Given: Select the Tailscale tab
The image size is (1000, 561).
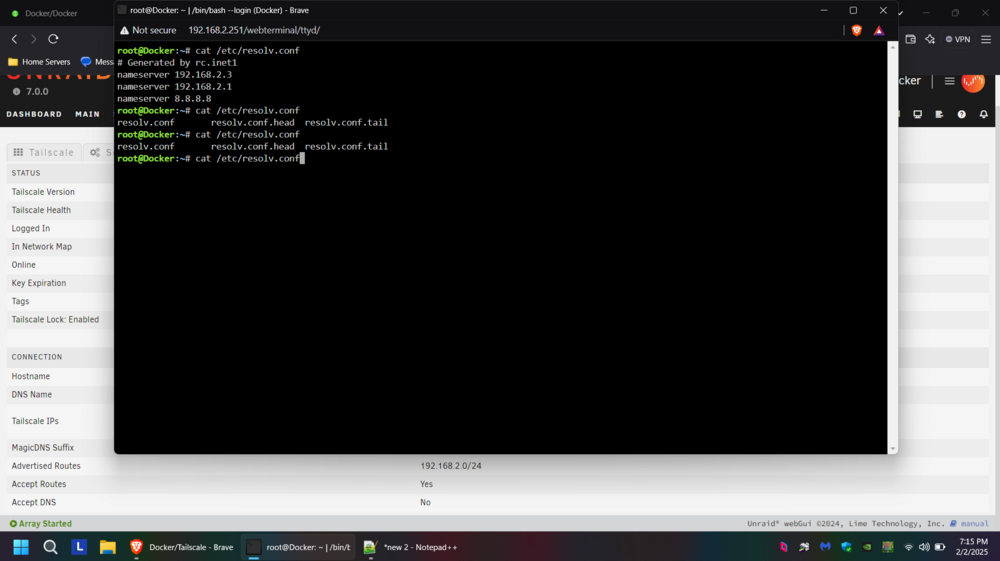Looking at the screenshot, I should (x=44, y=152).
